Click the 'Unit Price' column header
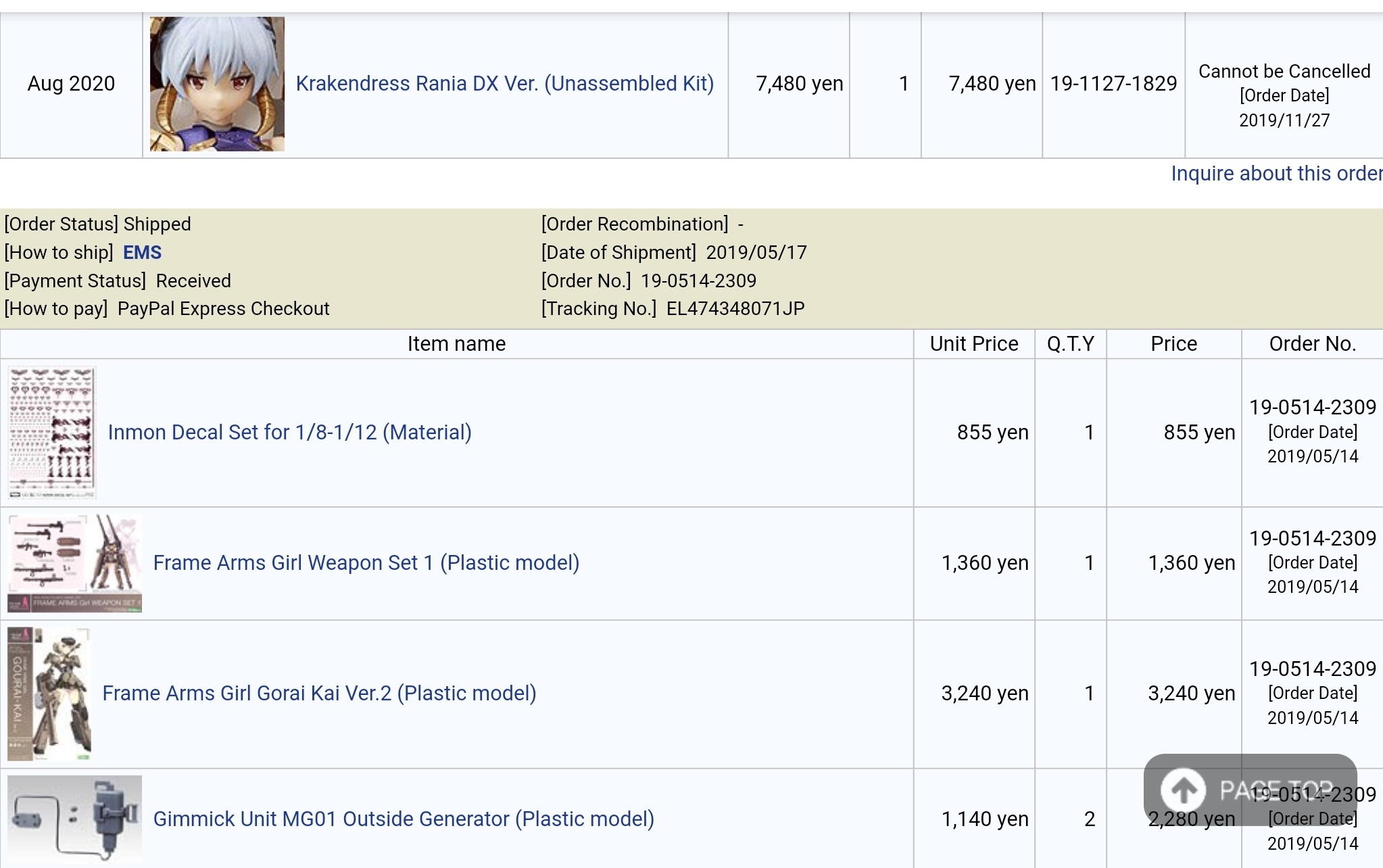1383x868 pixels. pyautogui.click(x=973, y=344)
